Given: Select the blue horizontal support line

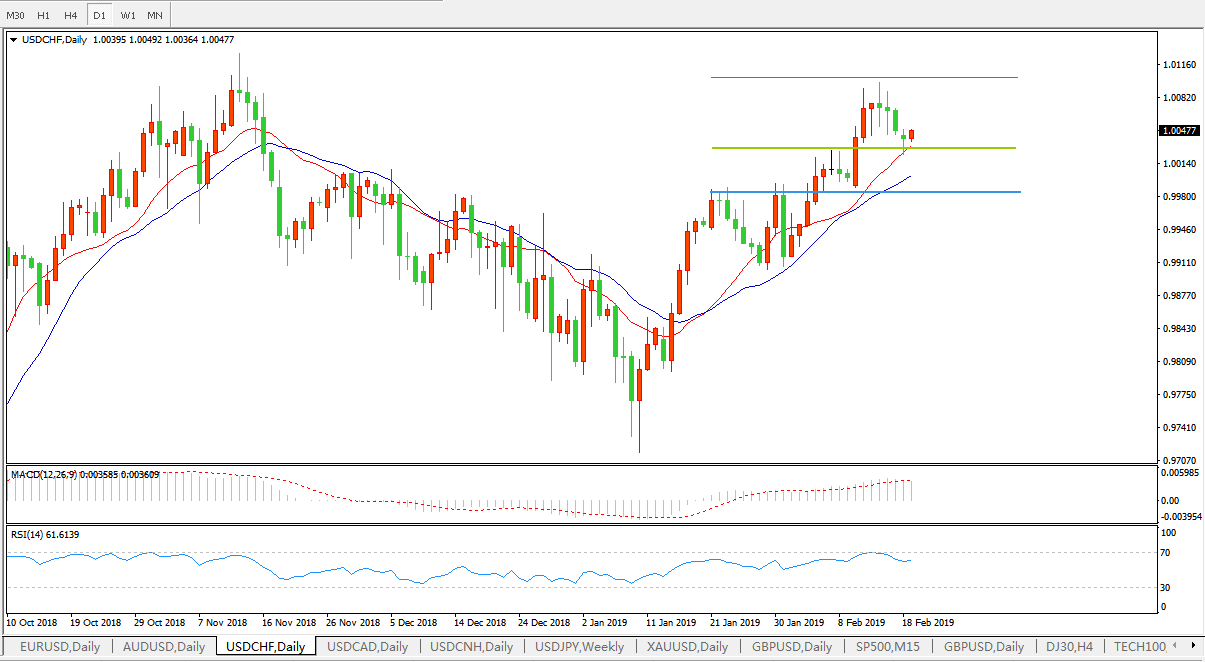Looking at the screenshot, I should (950, 191).
